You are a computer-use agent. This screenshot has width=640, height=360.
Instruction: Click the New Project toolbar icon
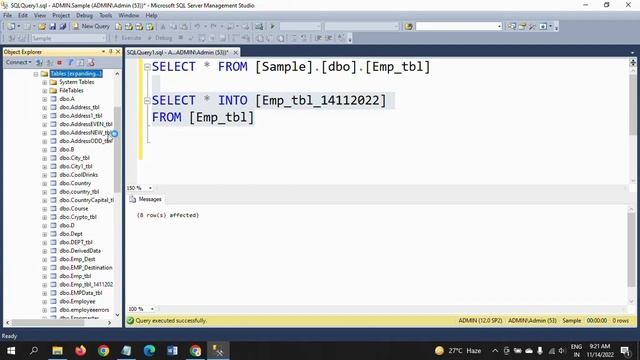click(11, 27)
